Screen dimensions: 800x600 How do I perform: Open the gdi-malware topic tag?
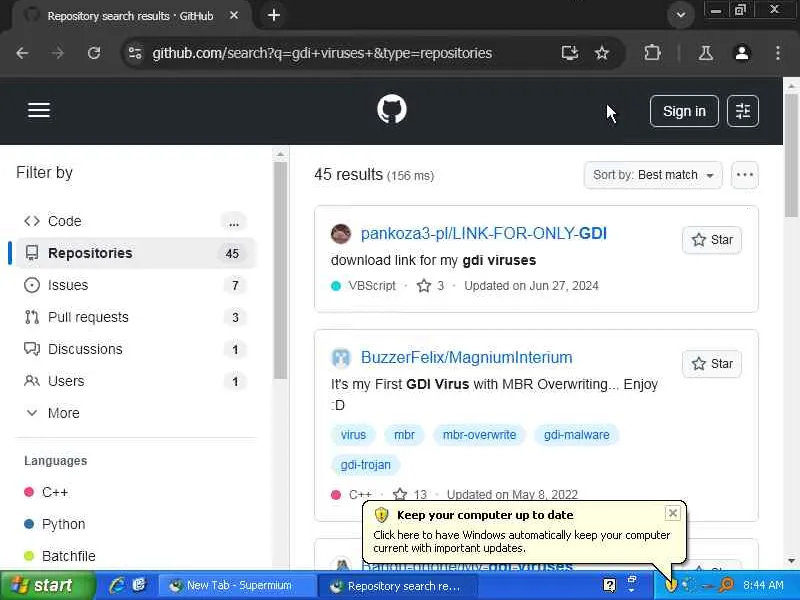tap(577, 435)
